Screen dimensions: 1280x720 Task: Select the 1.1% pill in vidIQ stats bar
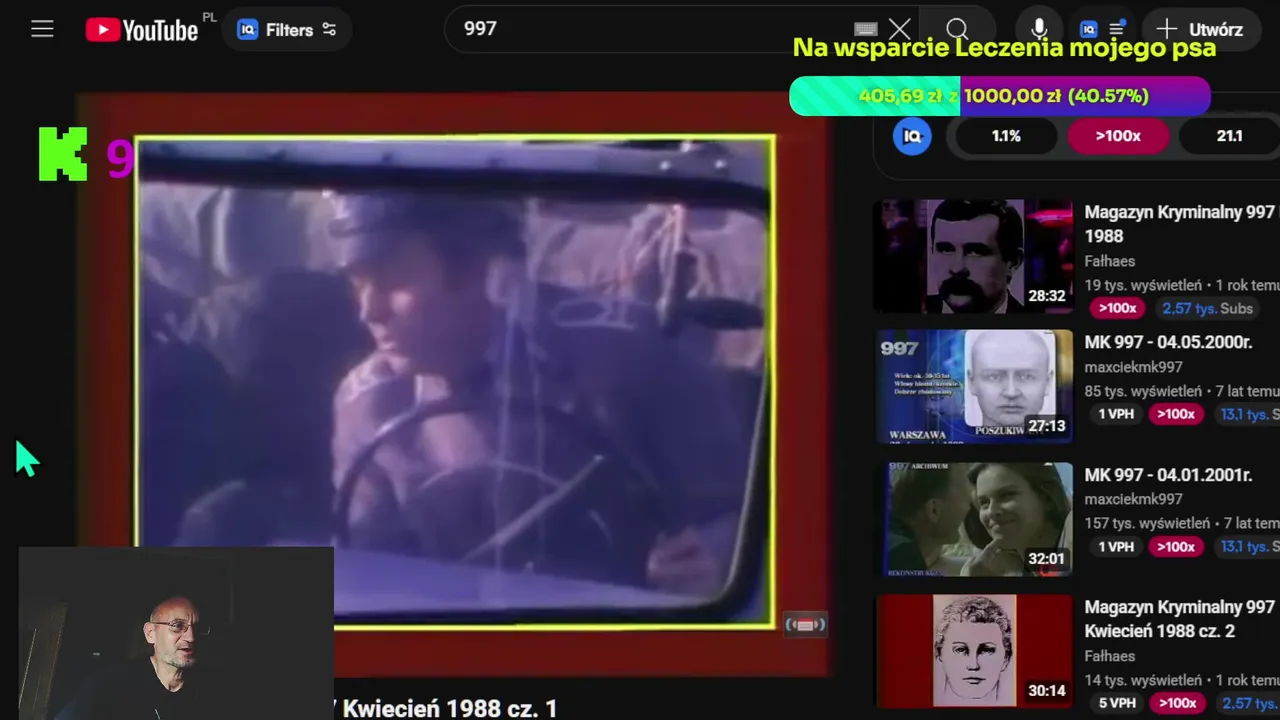coord(1006,136)
